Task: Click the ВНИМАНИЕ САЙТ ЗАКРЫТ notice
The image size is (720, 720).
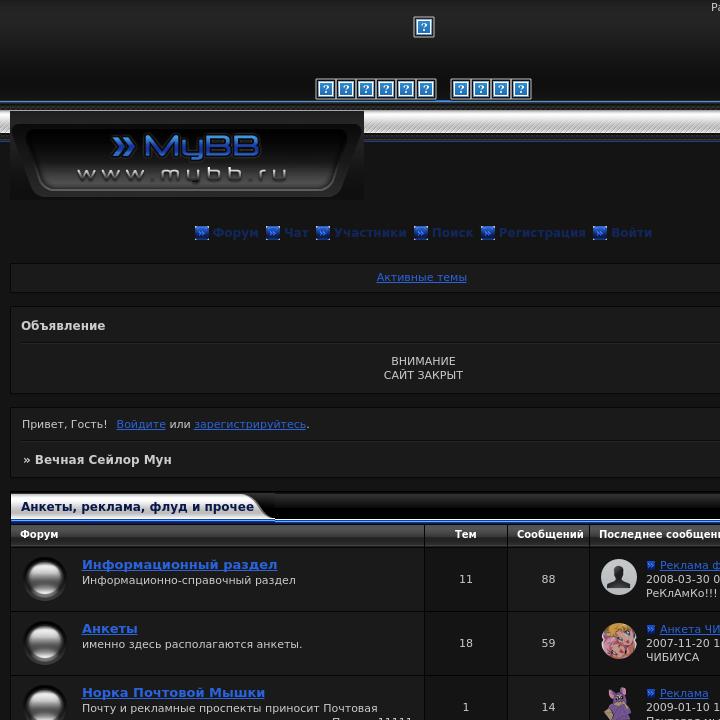Action: tap(423, 368)
